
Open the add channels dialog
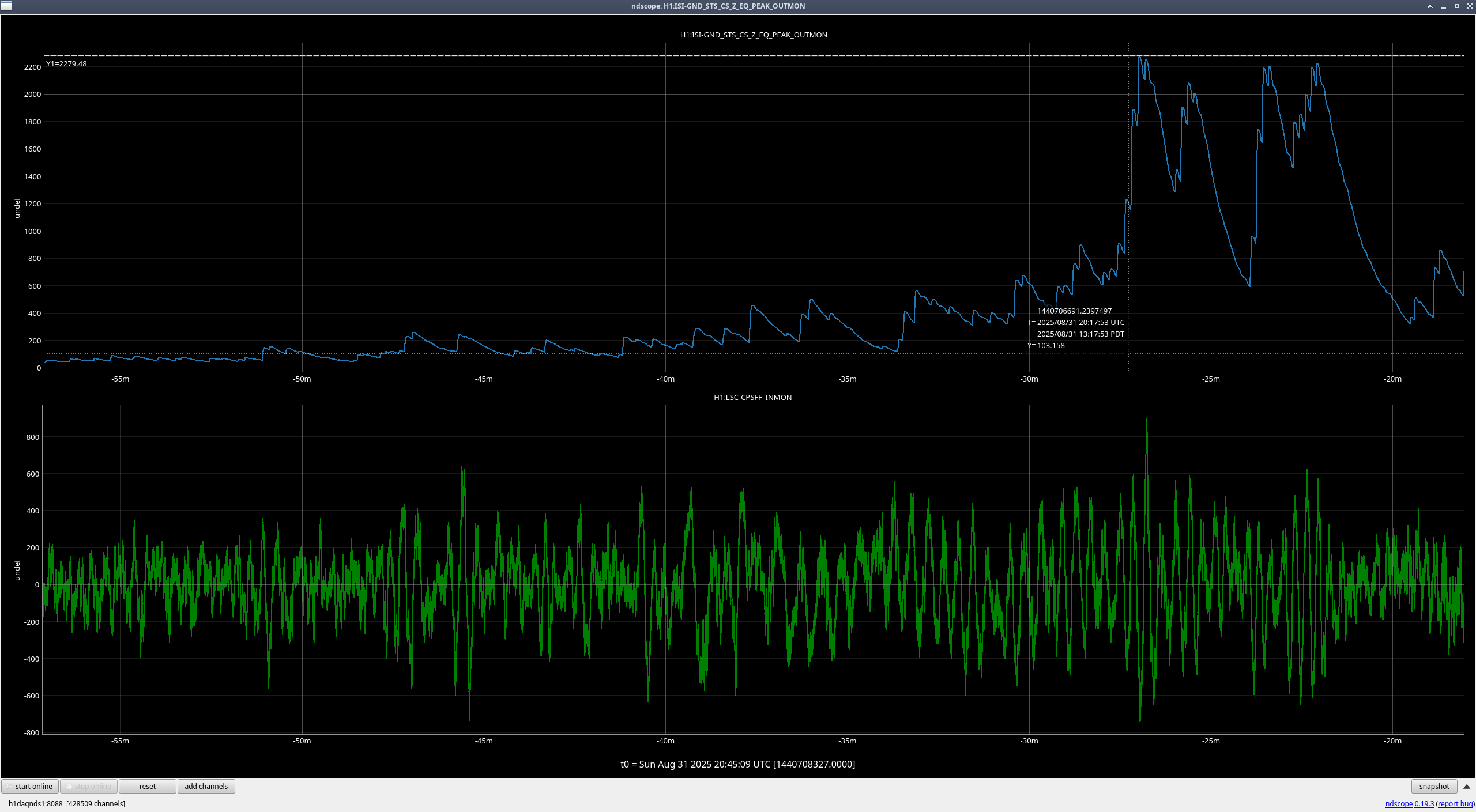206,786
